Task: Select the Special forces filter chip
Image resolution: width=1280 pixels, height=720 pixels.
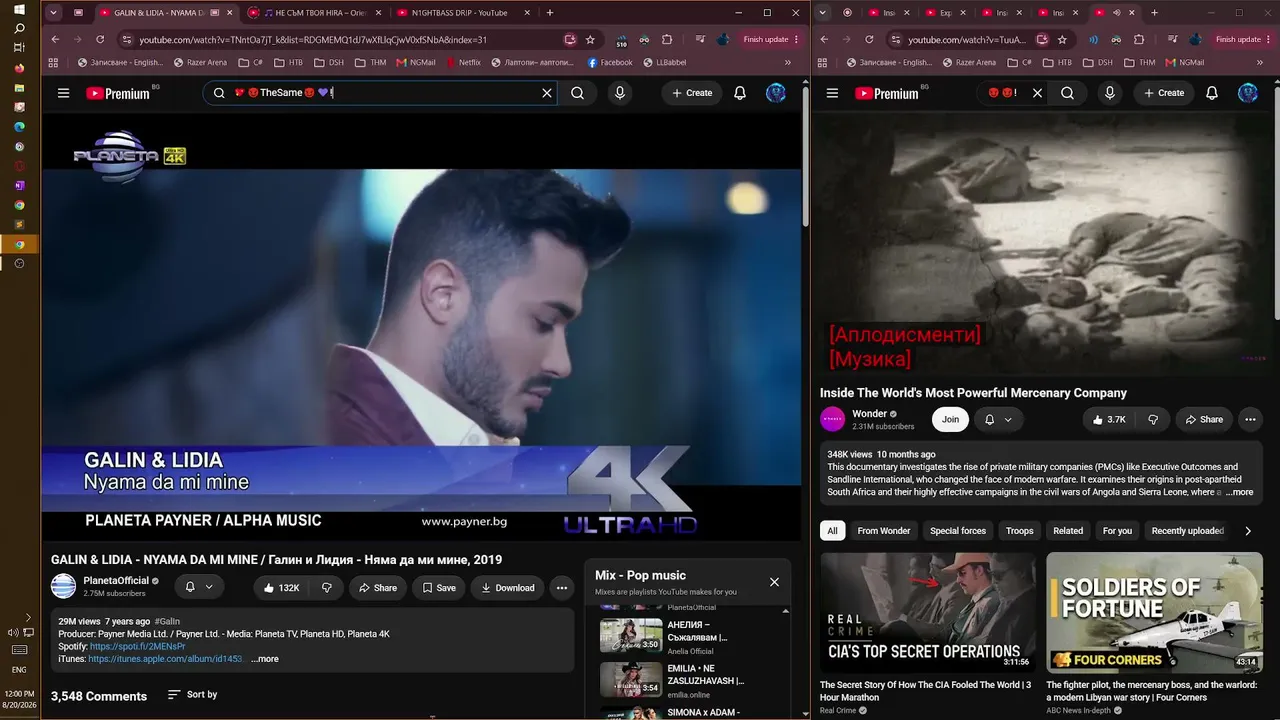Action: pyautogui.click(x=958, y=531)
